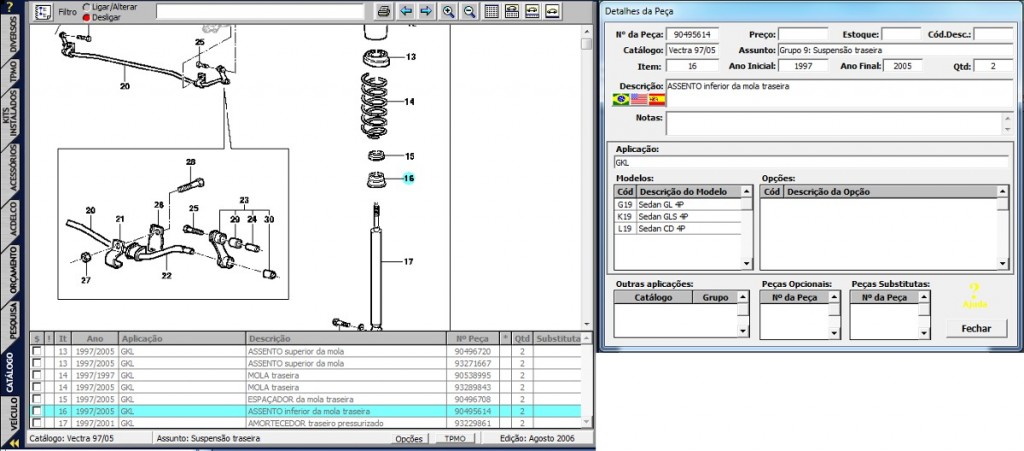
Task: Sort by the Nº Peça column header in parts table
Action: click(475, 339)
